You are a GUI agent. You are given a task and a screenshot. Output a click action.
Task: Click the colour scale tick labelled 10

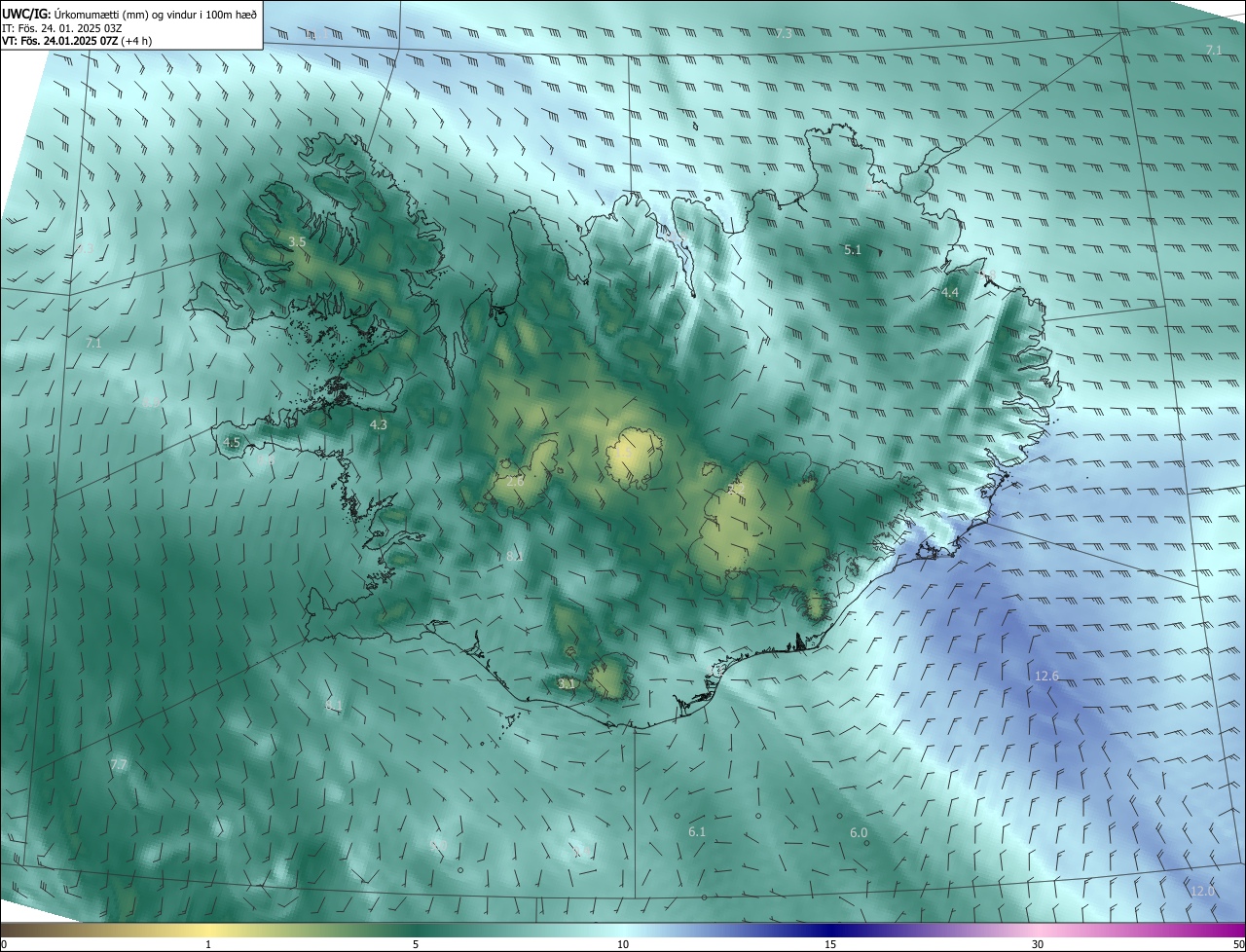(x=623, y=945)
